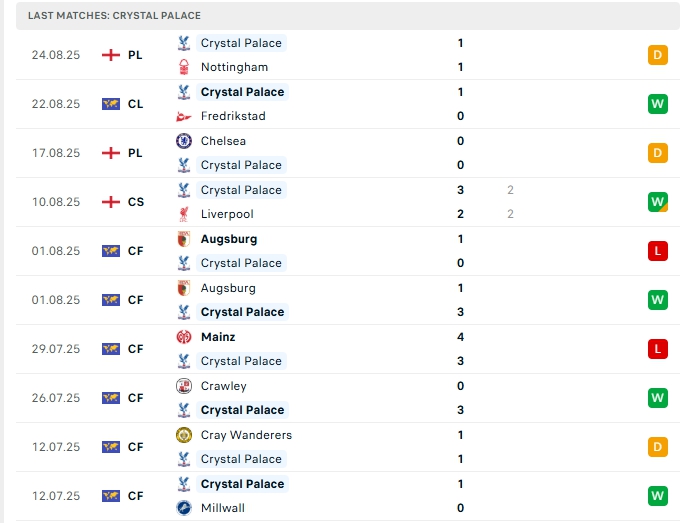Click the England flag beside PL on 24.08.25

pyautogui.click(x=111, y=55)
